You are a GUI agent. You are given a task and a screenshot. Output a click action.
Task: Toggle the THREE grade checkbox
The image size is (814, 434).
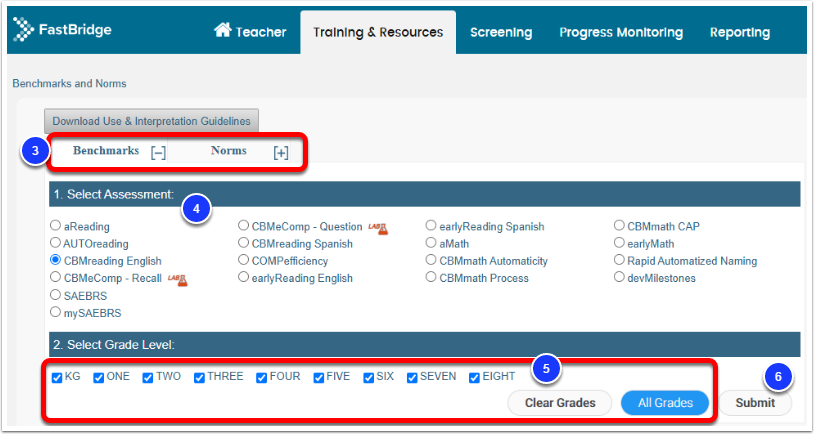(x=199, y=378)
